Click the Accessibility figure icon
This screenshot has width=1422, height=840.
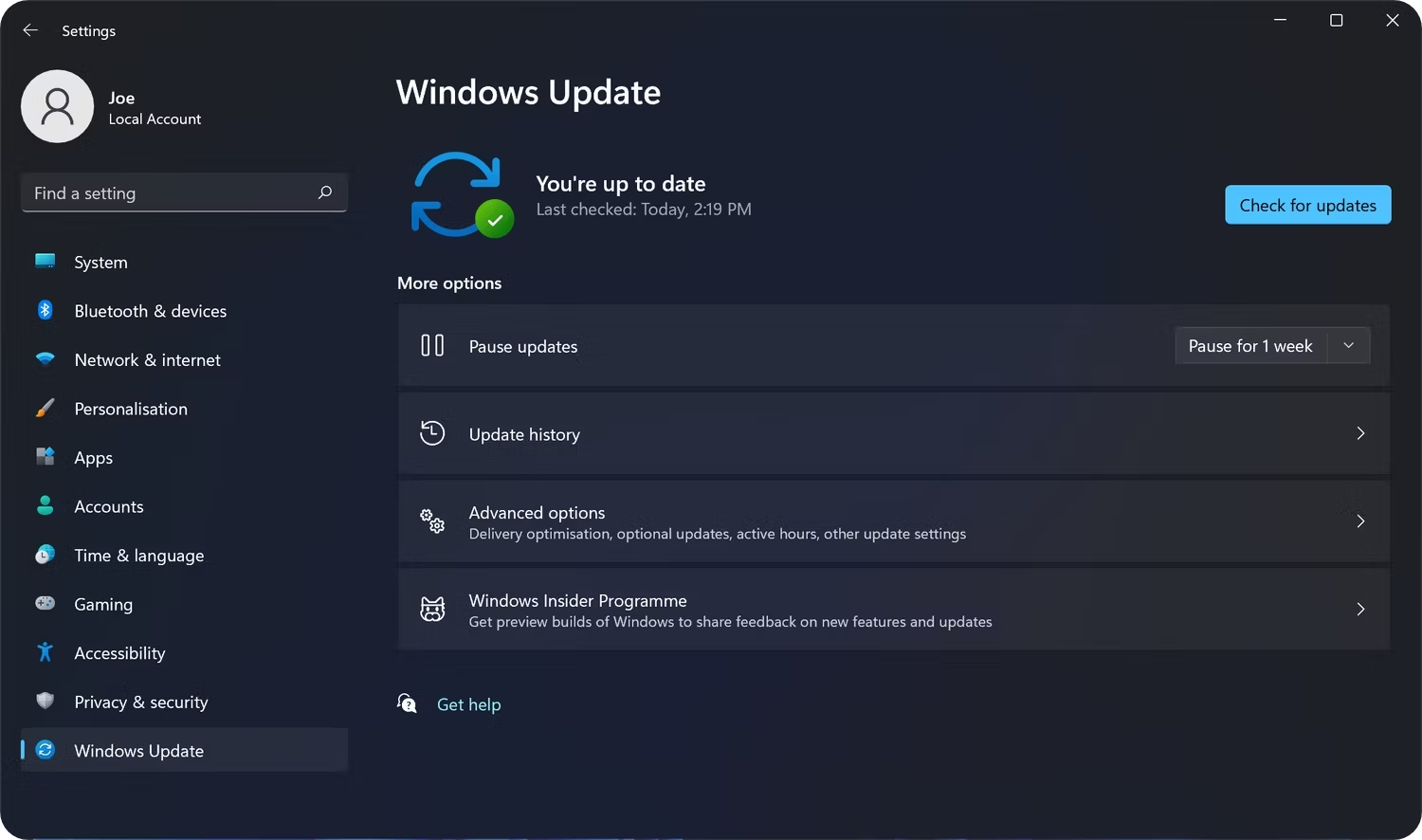coord(45,652)
